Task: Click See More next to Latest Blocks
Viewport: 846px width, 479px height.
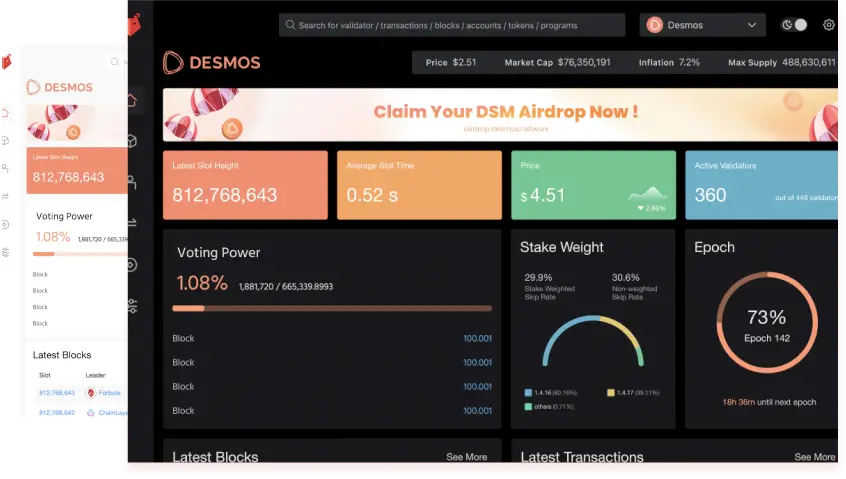Action: click(466, 457)
